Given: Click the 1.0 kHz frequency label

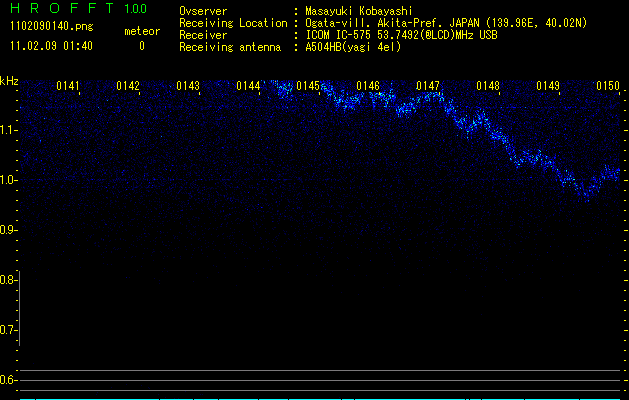Looking at the screenshot, I should click(x=8, y=180).
